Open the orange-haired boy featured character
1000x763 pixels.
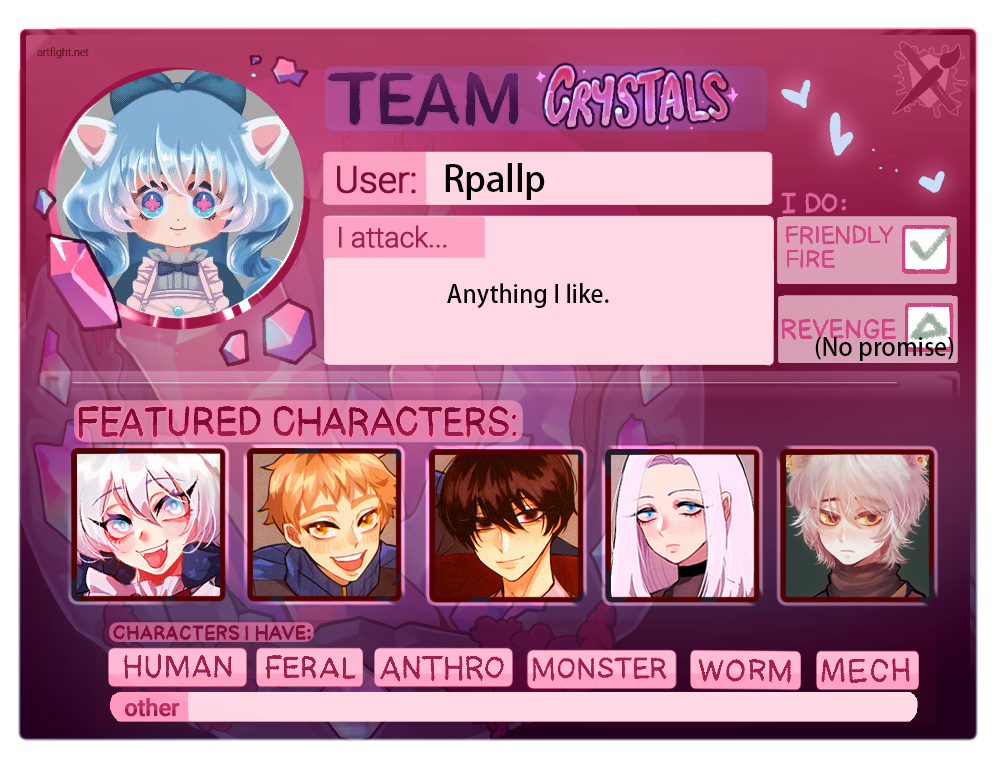click(324, 525)
